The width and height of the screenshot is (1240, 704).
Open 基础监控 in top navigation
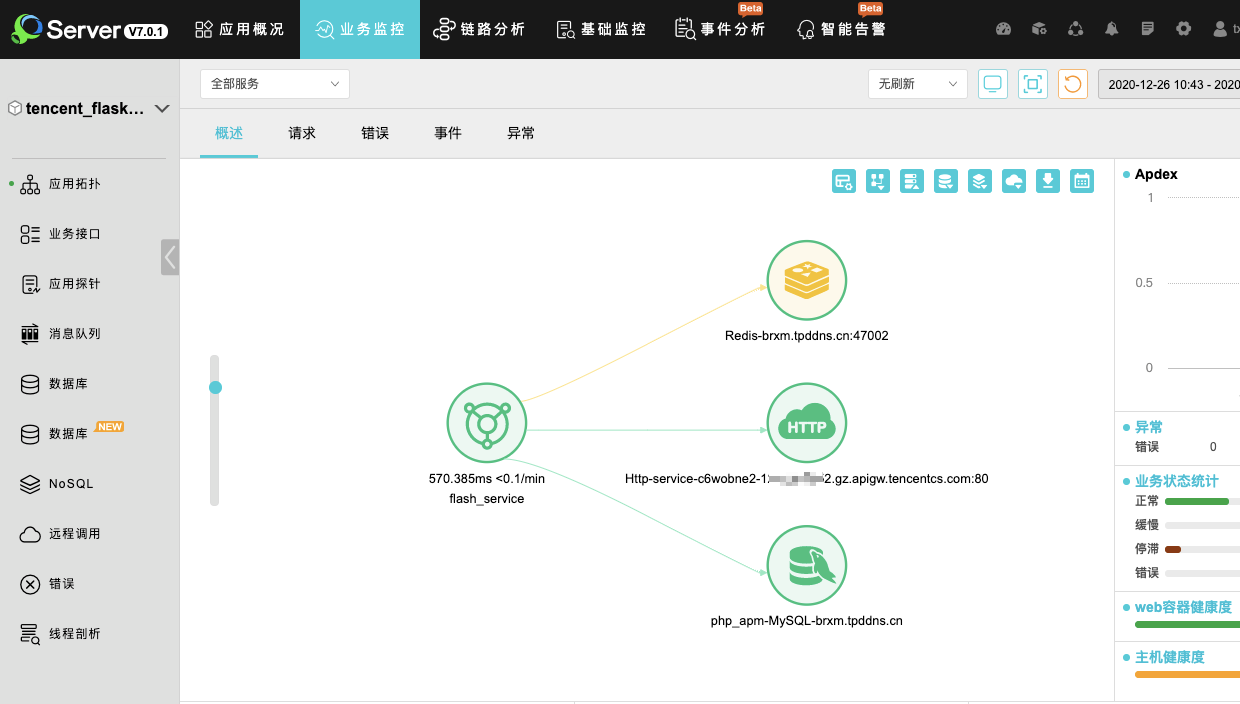click(x=601, y=29)
